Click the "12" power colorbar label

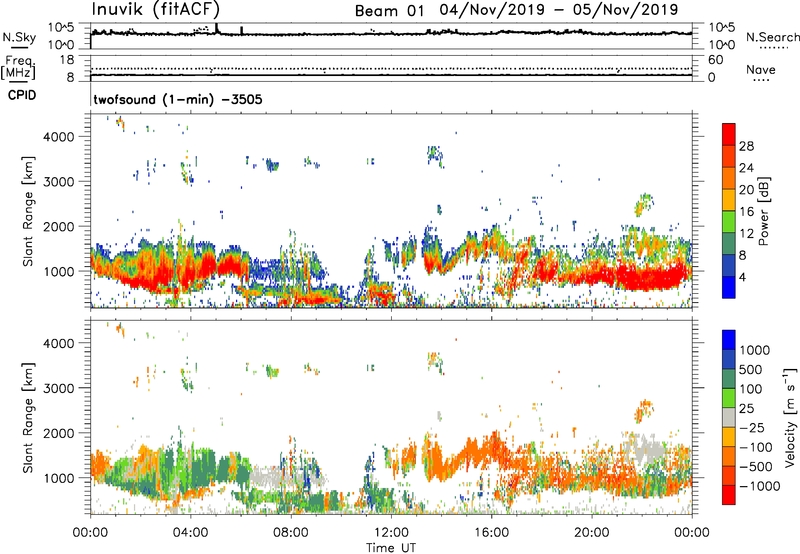(x=746, y=234)
